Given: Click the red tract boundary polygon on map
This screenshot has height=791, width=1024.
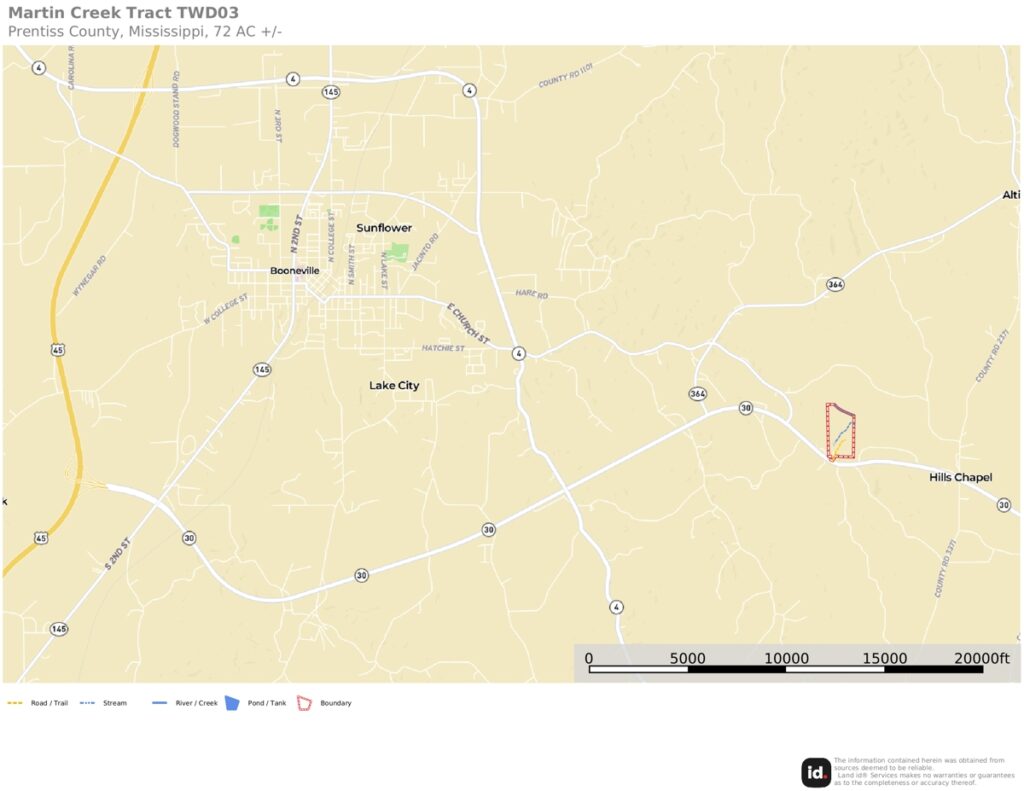Looking at the screenshot, I should pos(840,432).
